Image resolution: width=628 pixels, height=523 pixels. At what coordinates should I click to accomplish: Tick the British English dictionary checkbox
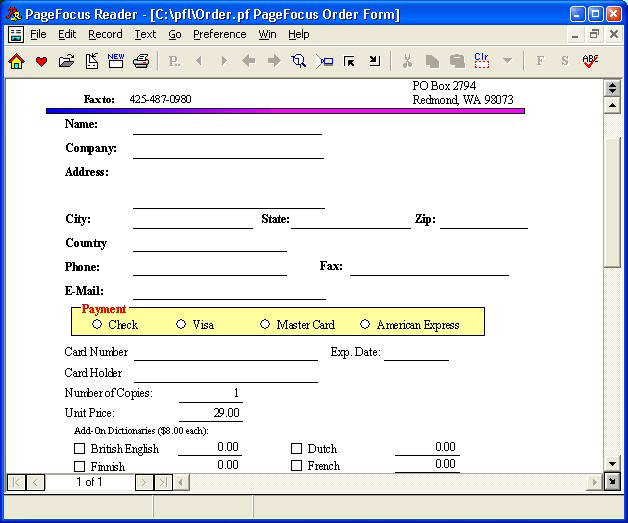(80, 448)
